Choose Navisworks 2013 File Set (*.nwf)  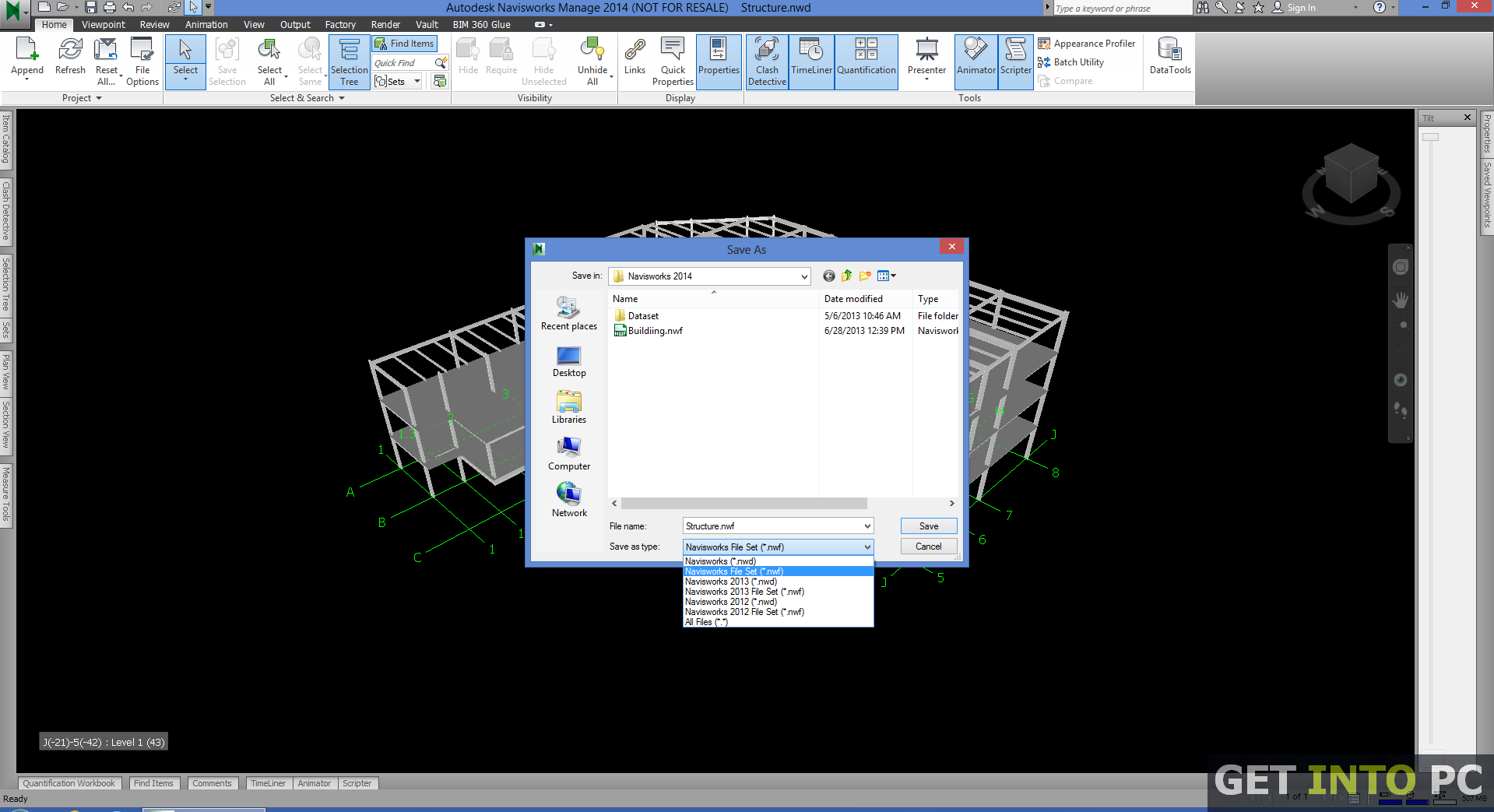778,592
